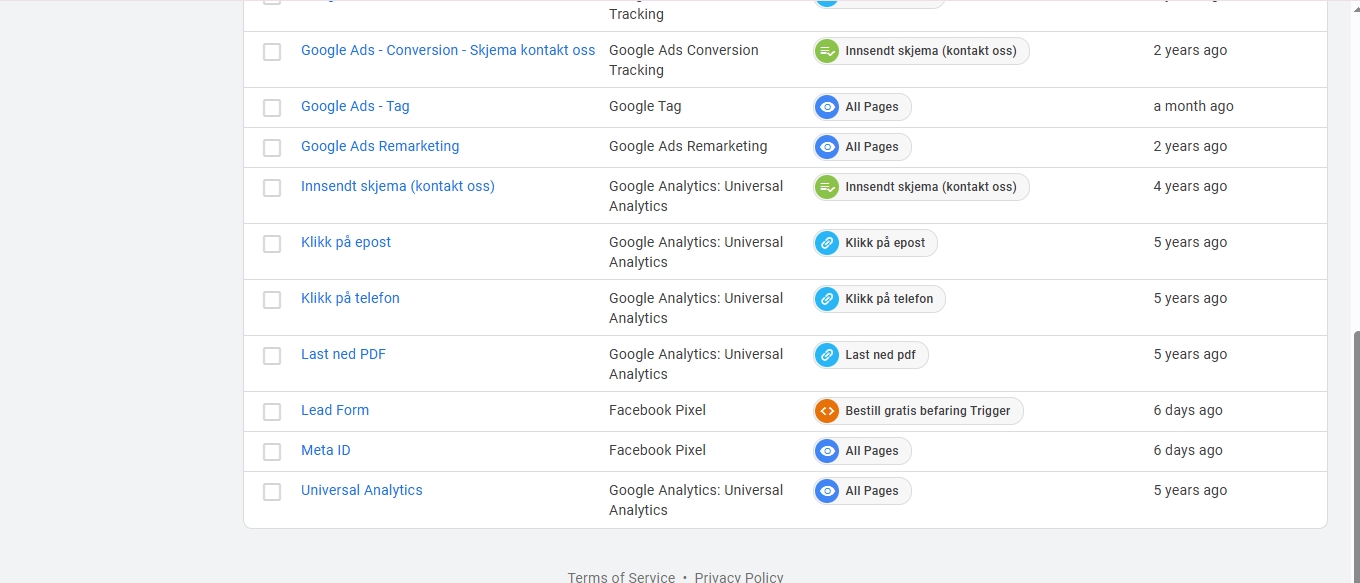Open the Meta ID tag
The image size is (1360, 583).
point(326,450)
